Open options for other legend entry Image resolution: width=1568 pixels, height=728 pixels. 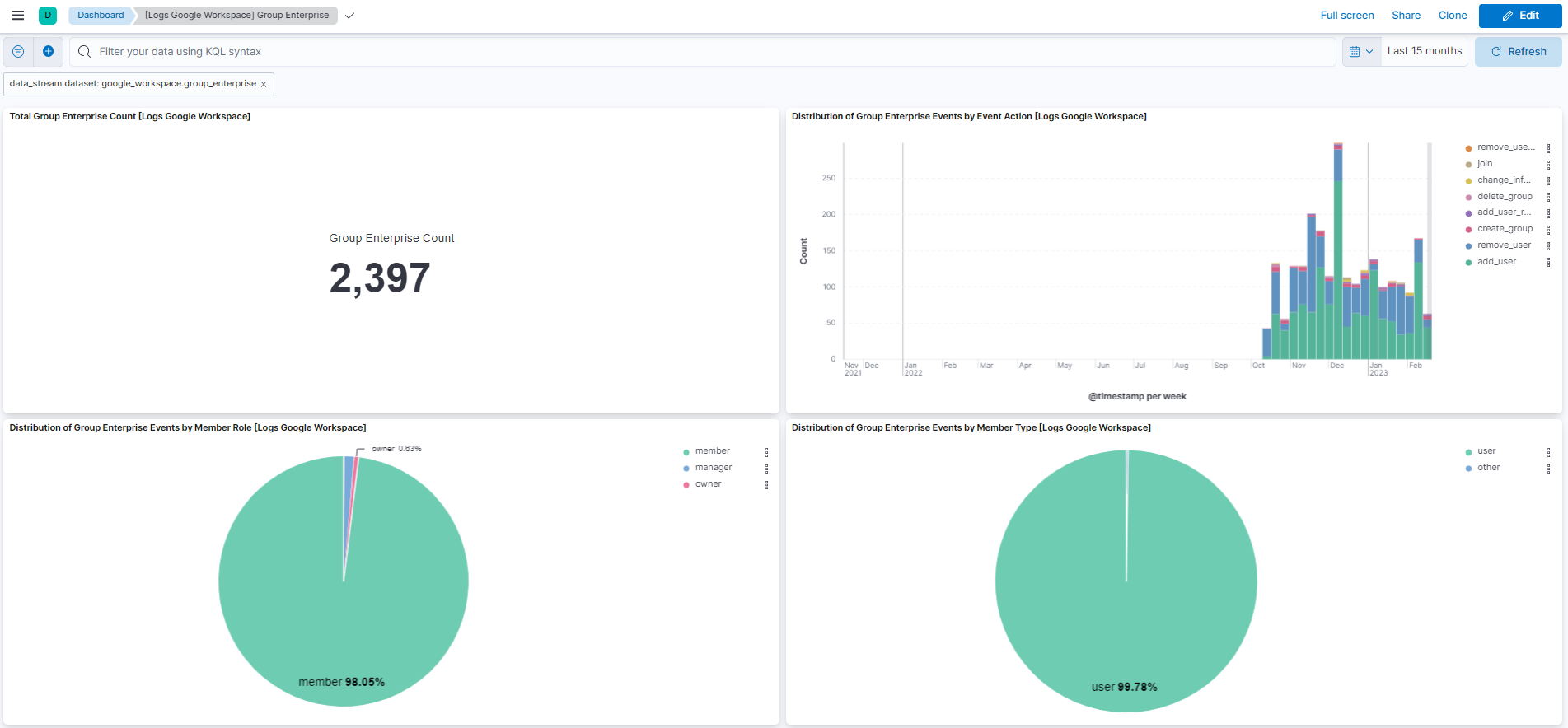1548,469
